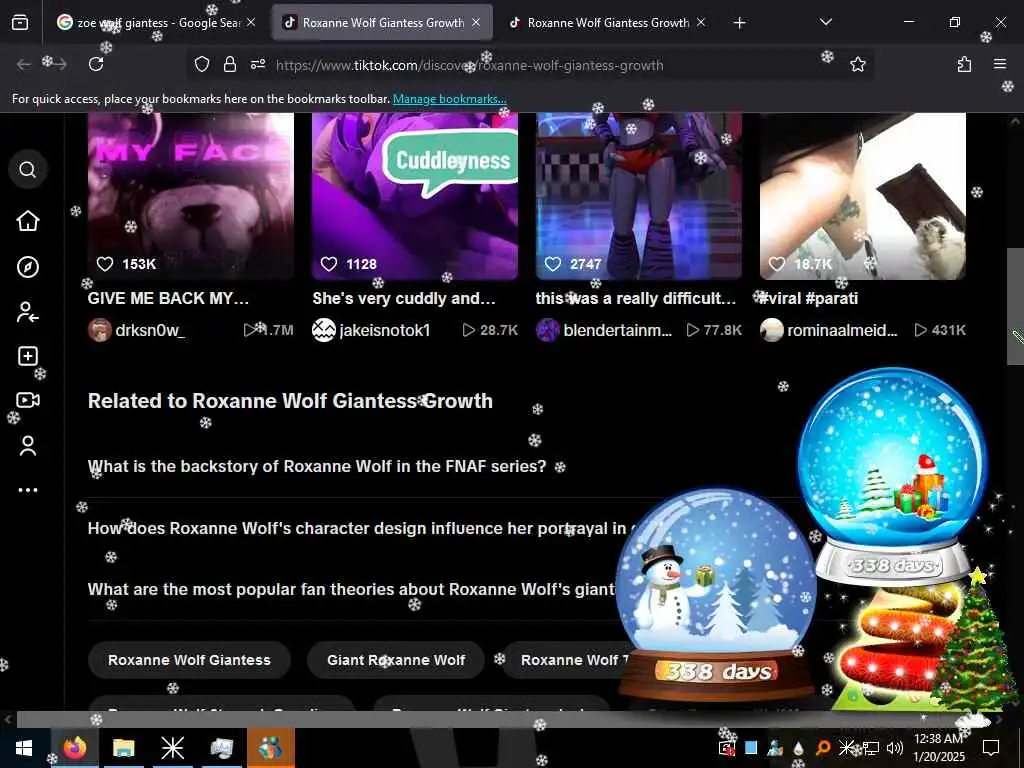This screenshot has height=768, width=1024.
Task: Open the Windows Start menu
Action: point(24,748)
